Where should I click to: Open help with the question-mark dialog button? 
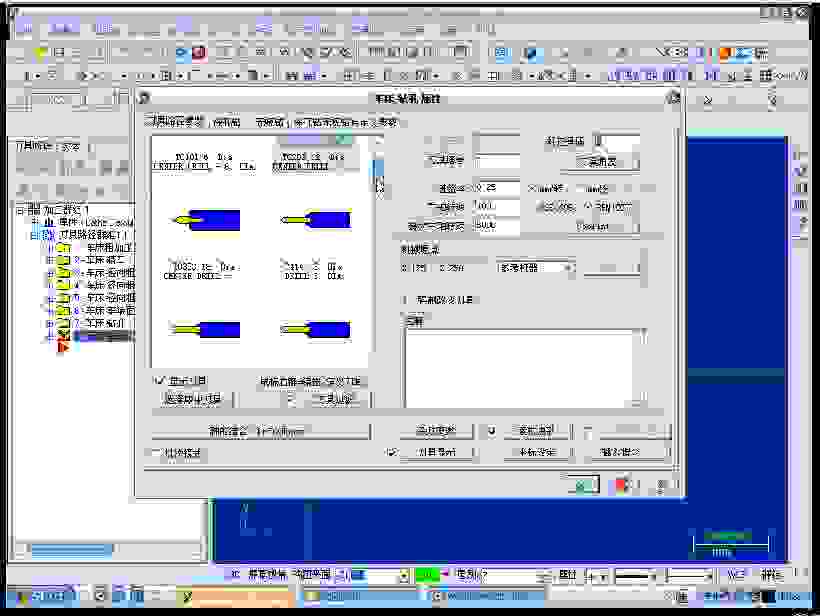(x=662, y=485)
